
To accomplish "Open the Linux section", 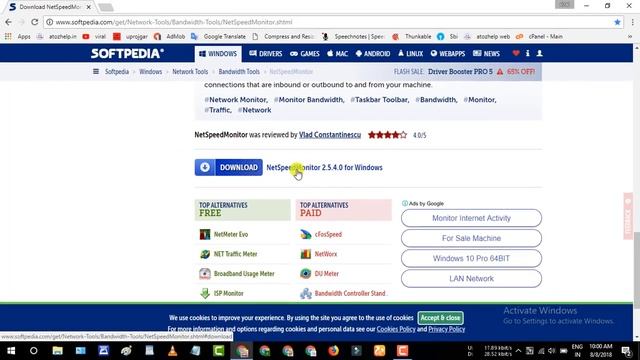I will click(x=411, y=53).
